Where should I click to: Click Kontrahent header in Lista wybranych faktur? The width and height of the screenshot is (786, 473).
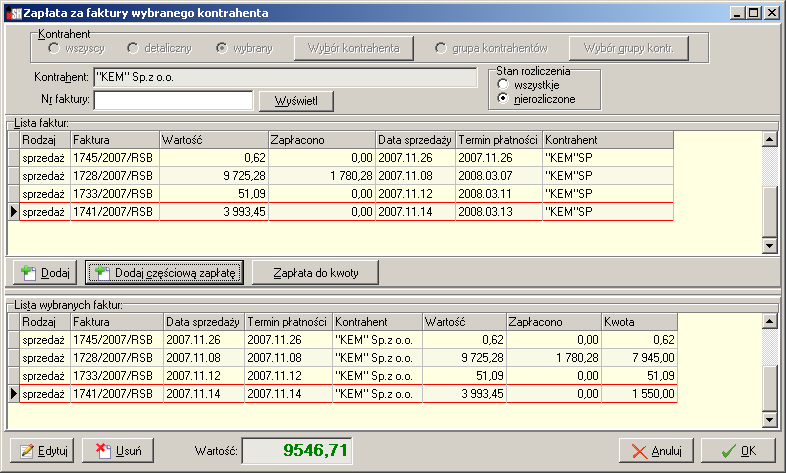click(377, 322)
